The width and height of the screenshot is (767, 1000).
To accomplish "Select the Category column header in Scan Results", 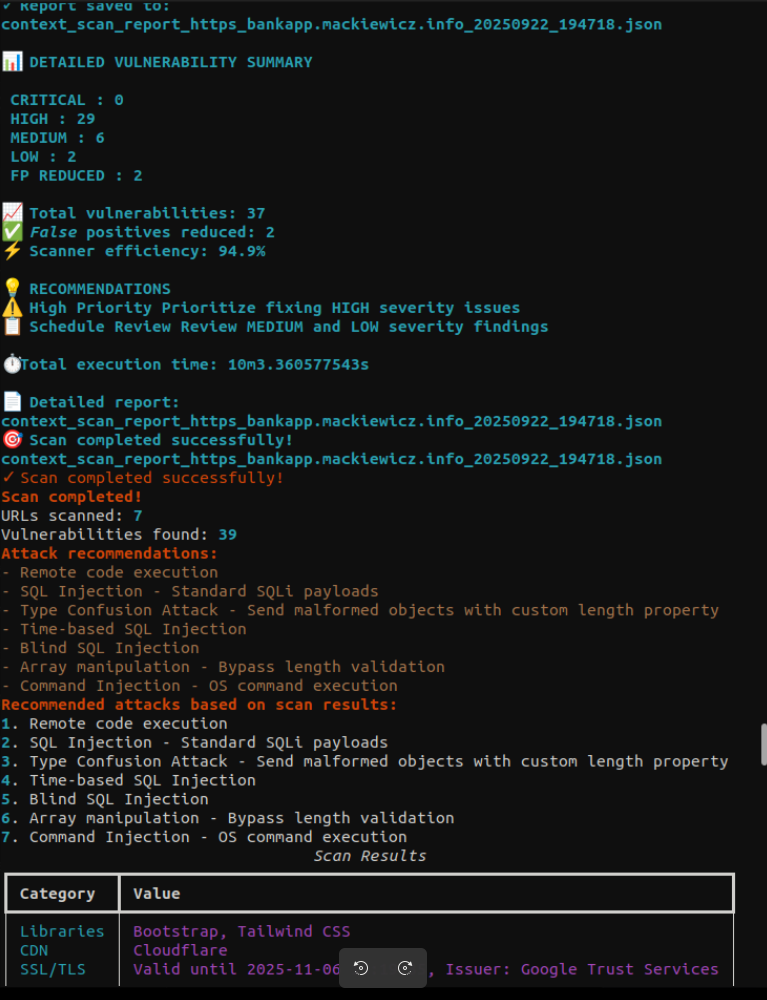I will (x=57, y=893).
